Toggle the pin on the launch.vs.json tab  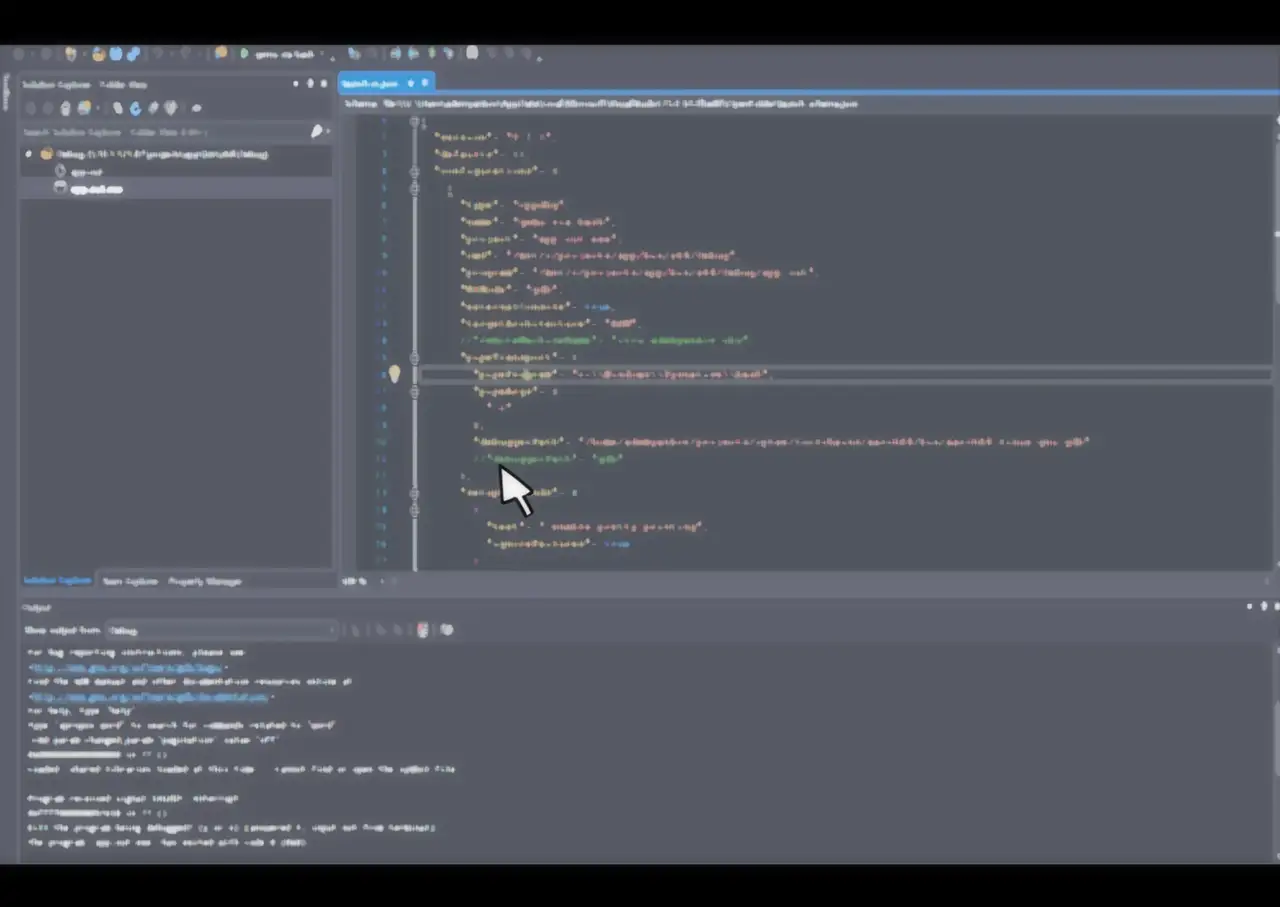[x=410, y=83]
